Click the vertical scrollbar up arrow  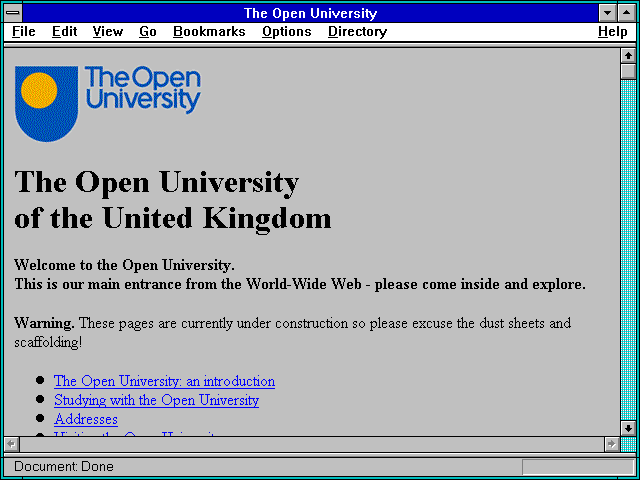point(628,56)
